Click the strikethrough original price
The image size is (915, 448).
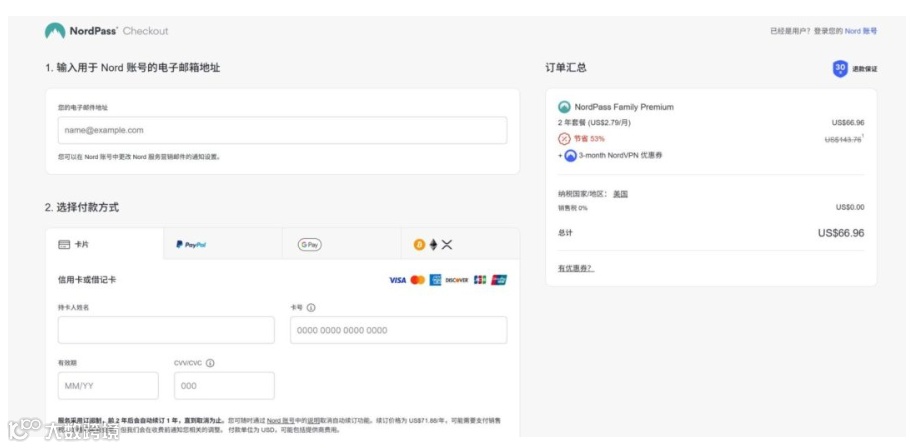click(x=843, y=139)
